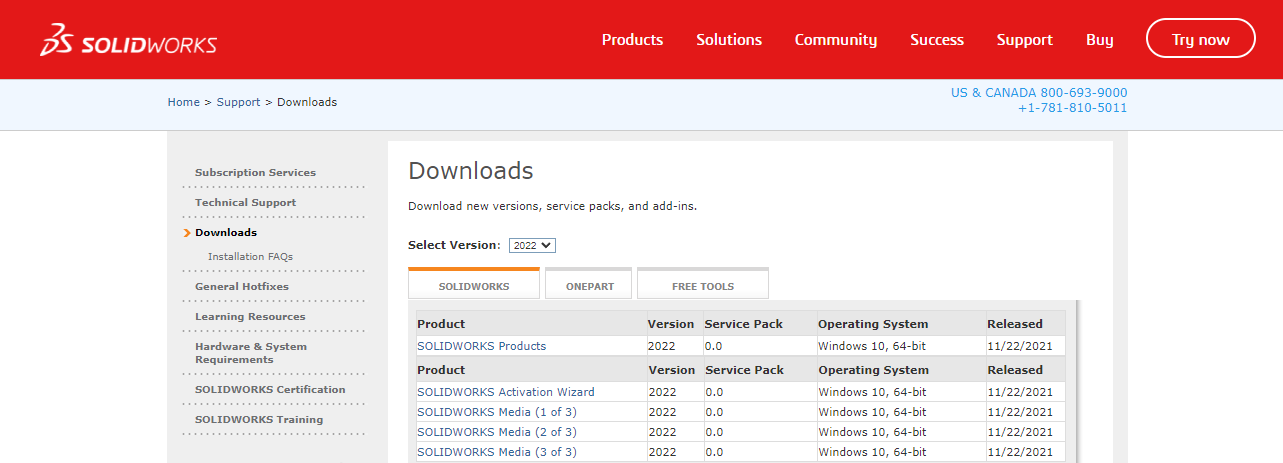The height and width of the screenshot is (463, 1283).
Task: Open the Support menu
Action: pyautogui.click(x=1025, y=40)
